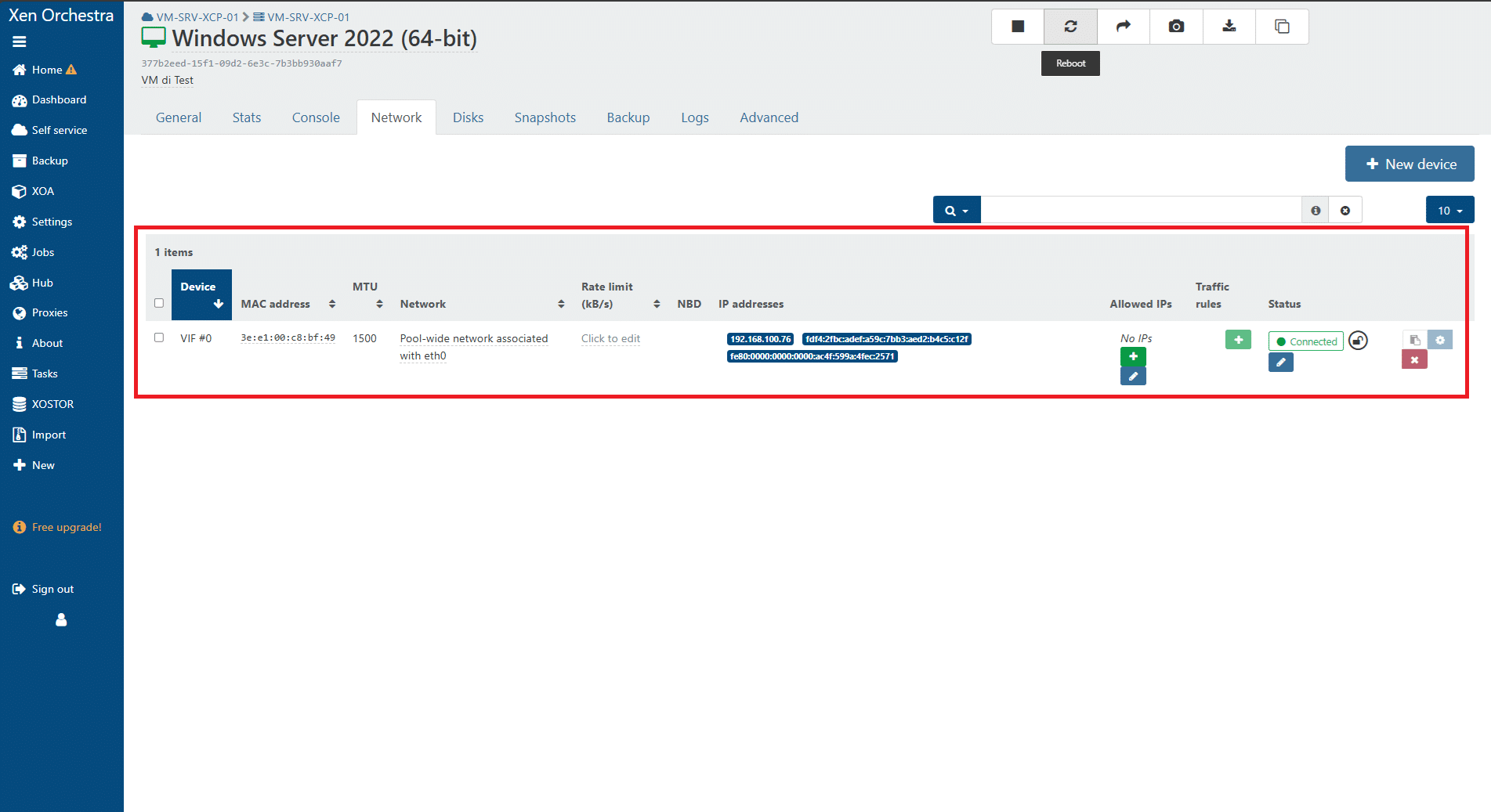Viewport: 1491px width, 812px height.
Task: Toggle the Connected status of VIF #0
Action: (1305, 341)
